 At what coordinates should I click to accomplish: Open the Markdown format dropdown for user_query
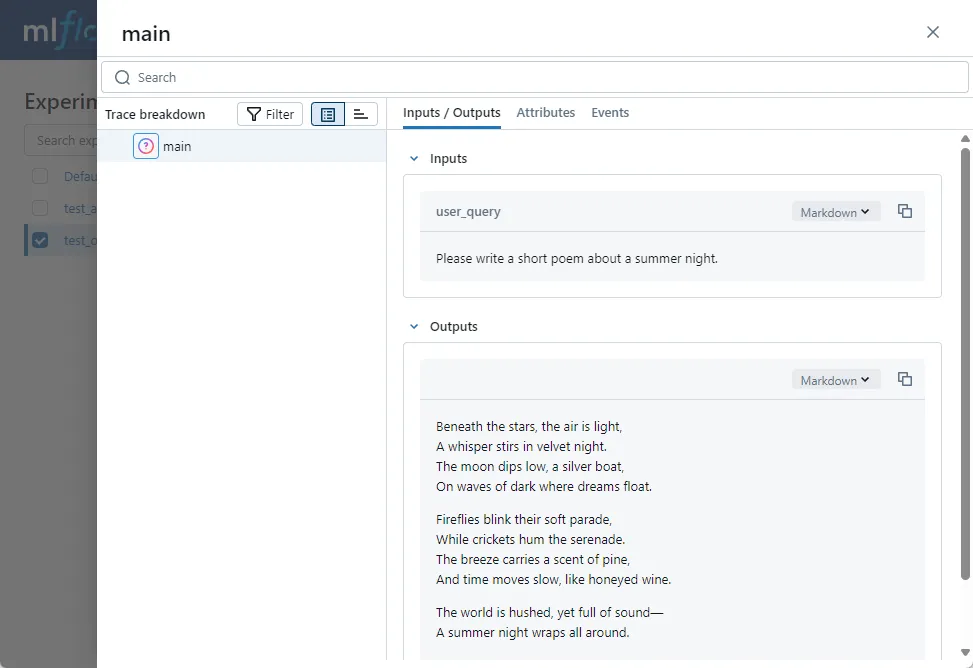click(835, 211)
